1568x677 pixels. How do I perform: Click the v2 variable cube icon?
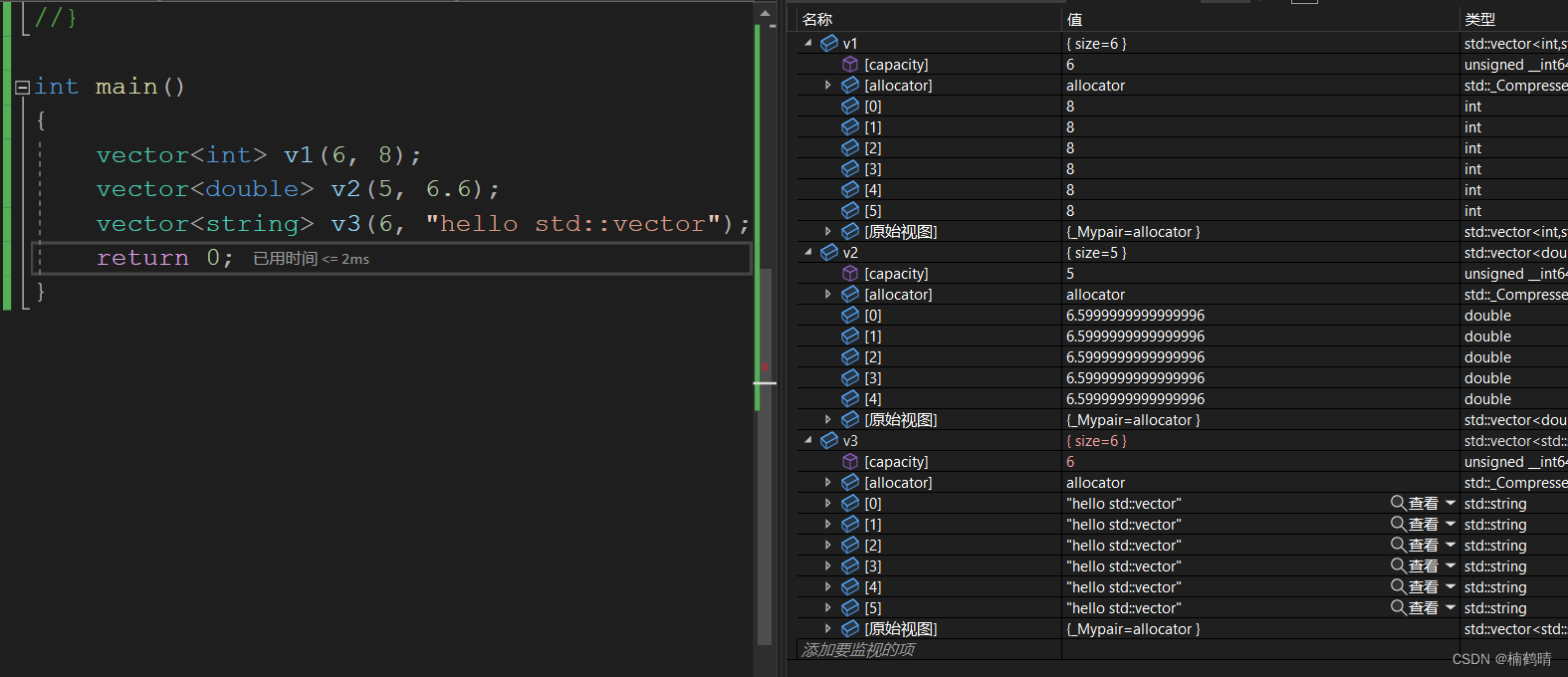pyautogui.click(x=829, y=253)
